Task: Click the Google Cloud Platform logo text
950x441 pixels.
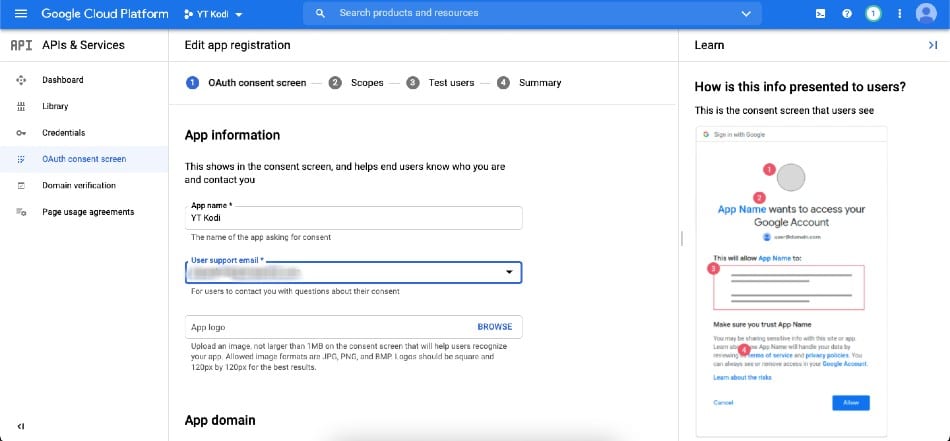Action: tap(105, 13)
